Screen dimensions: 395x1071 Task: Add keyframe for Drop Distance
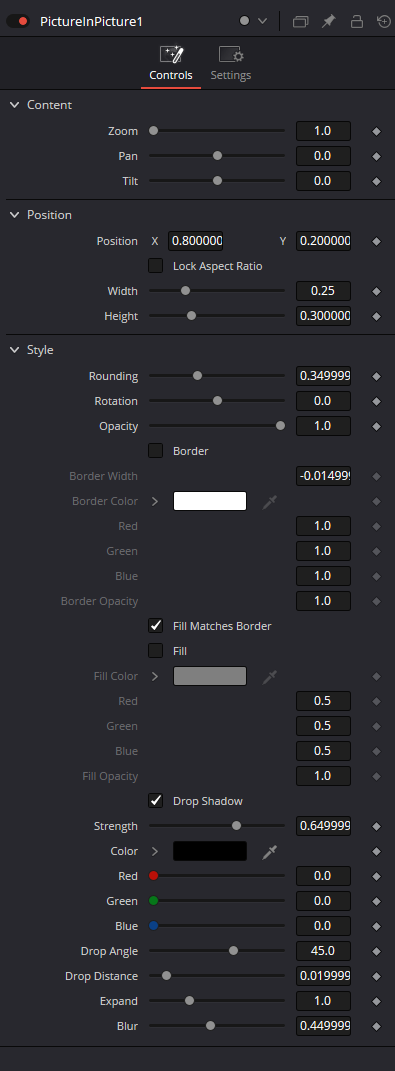376,976
